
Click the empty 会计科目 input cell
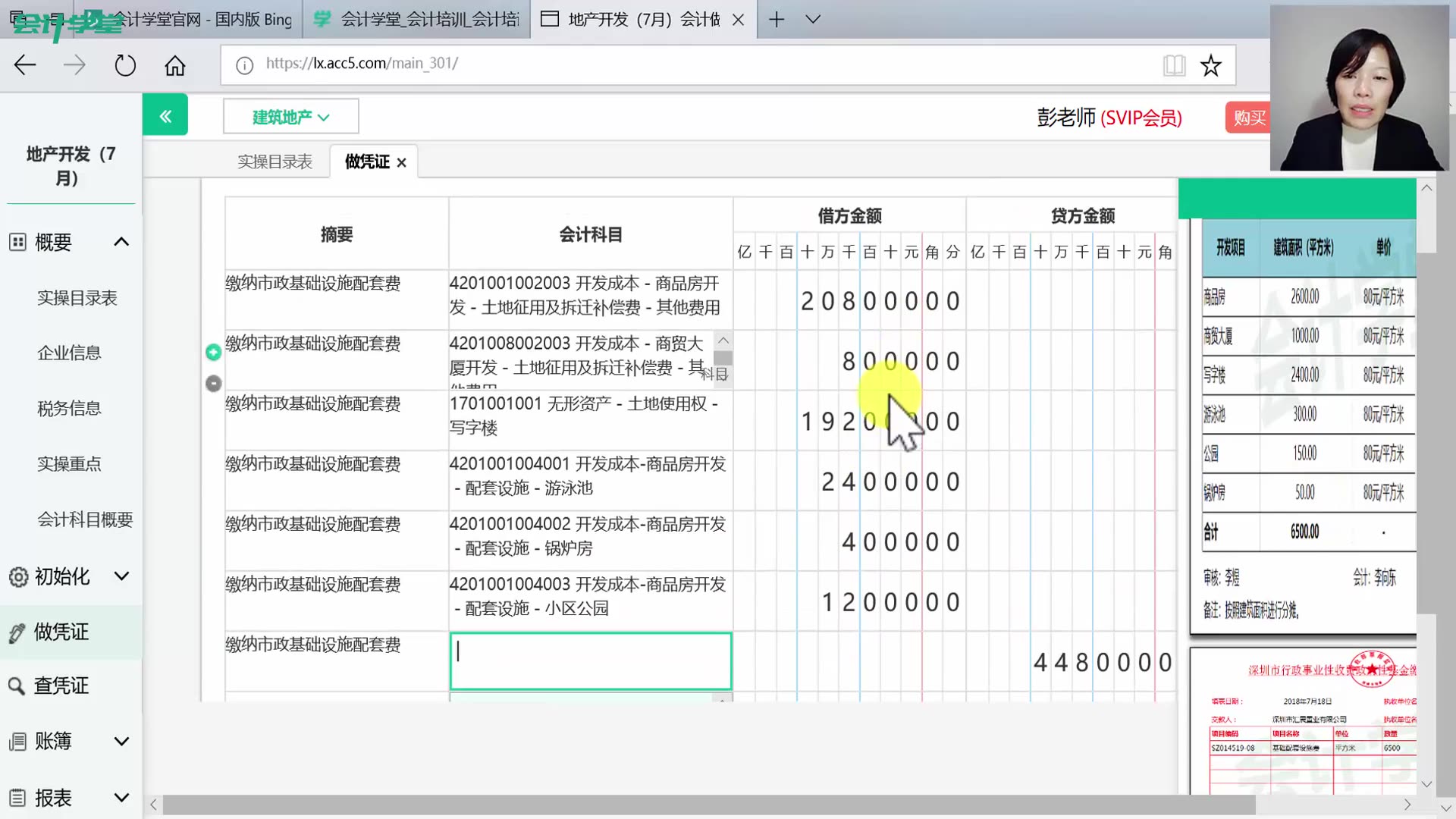(590, 660)
